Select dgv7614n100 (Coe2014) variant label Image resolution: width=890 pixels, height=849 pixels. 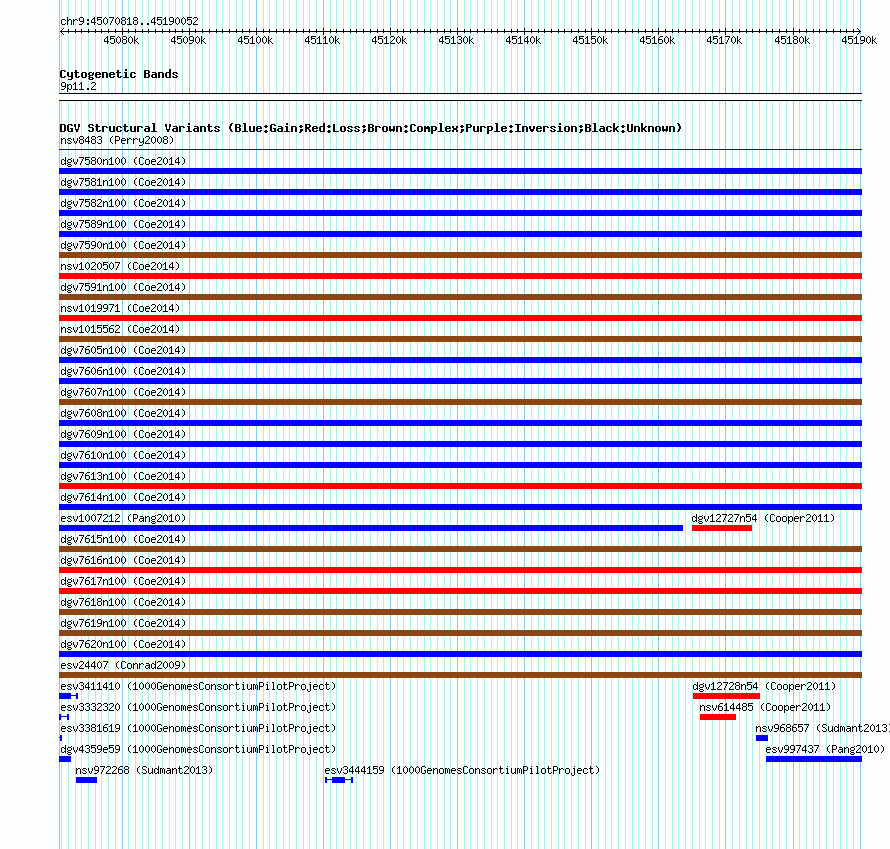tap(123, 497)
